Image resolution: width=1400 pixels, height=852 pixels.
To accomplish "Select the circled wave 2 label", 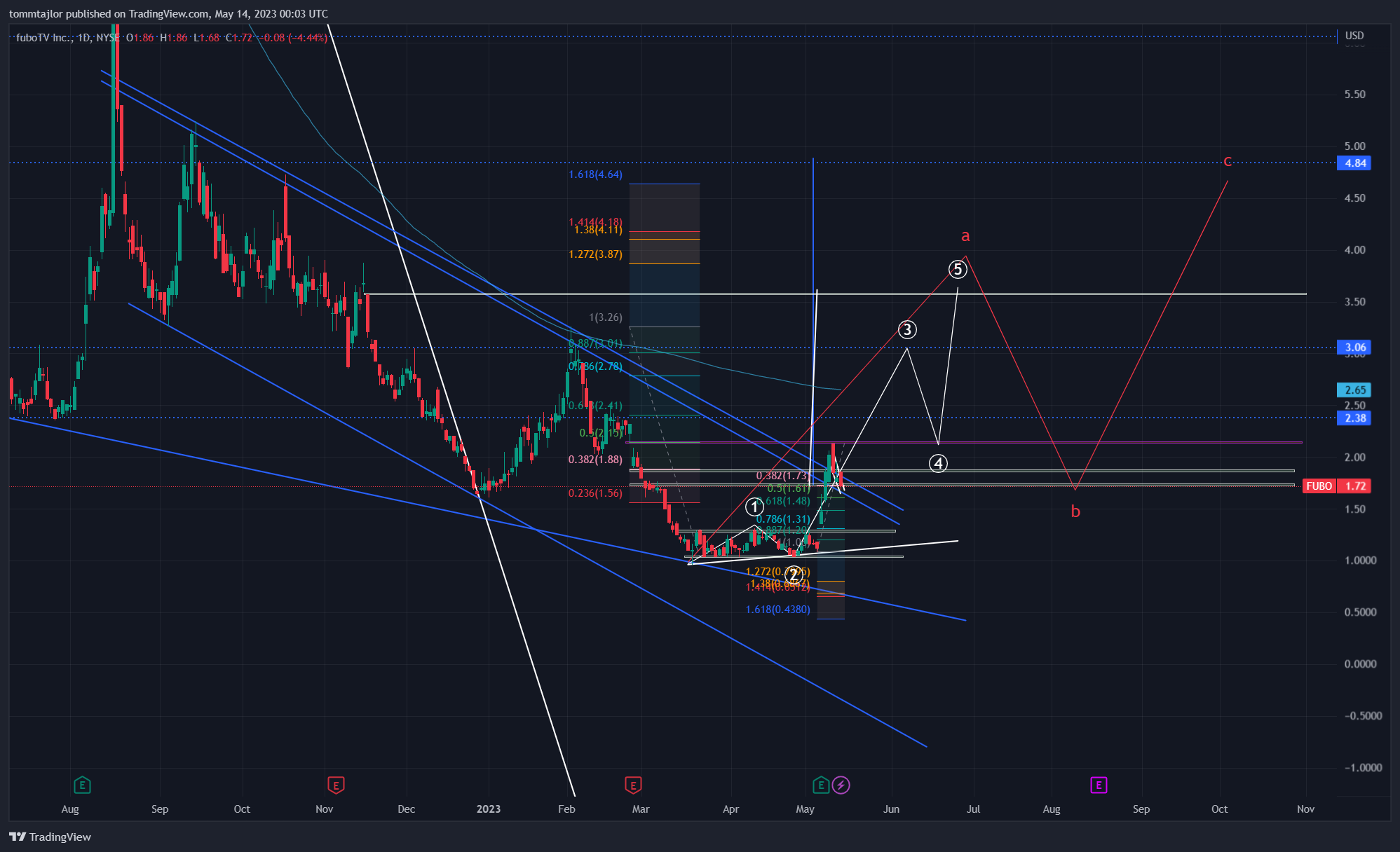I will coord(793,575).
